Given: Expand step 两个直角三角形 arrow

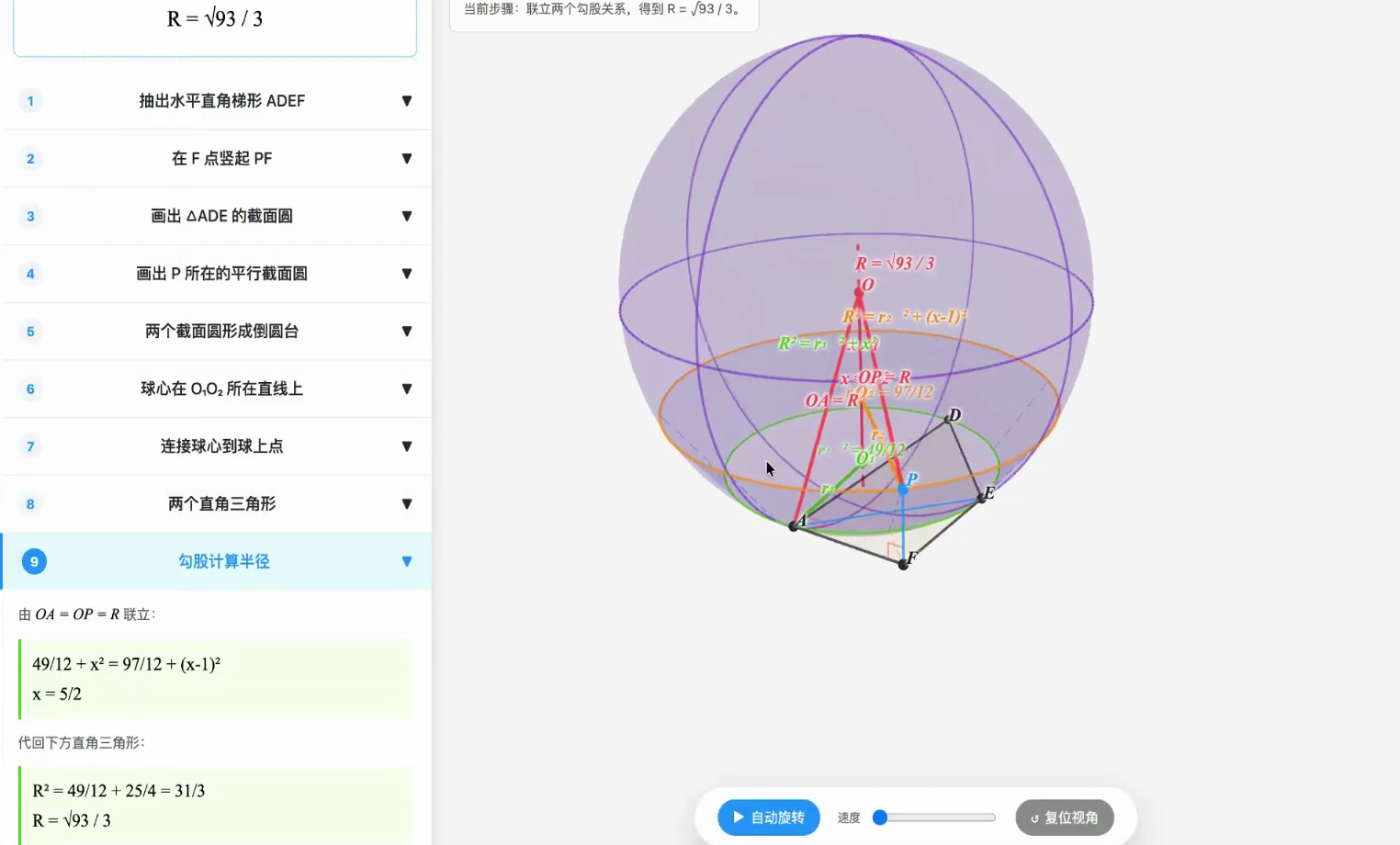Looking at the screenshot, I should coord(407,504).
